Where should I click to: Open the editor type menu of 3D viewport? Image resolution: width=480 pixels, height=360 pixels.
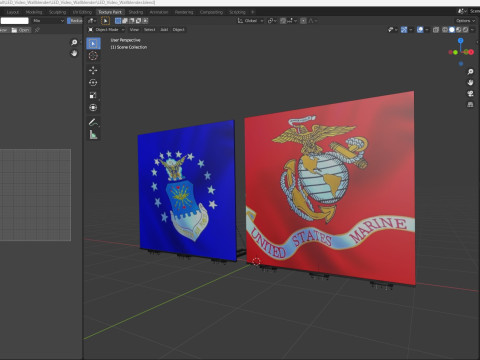coord(92,21)
